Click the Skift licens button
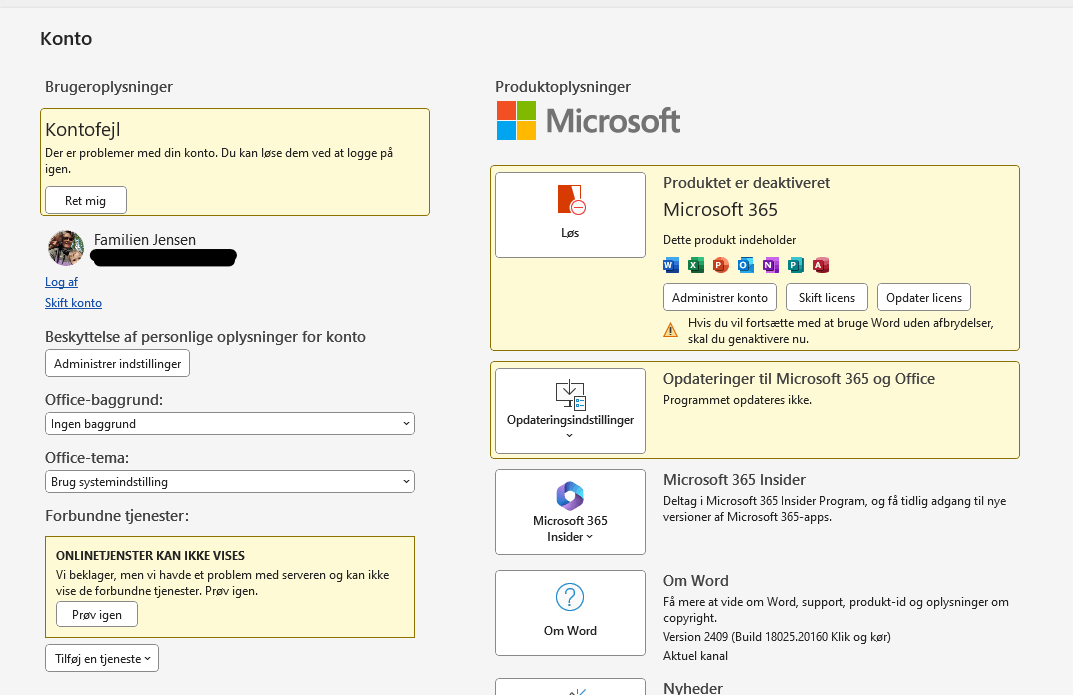Screen dimensions: 1073x695 [827, 298]
